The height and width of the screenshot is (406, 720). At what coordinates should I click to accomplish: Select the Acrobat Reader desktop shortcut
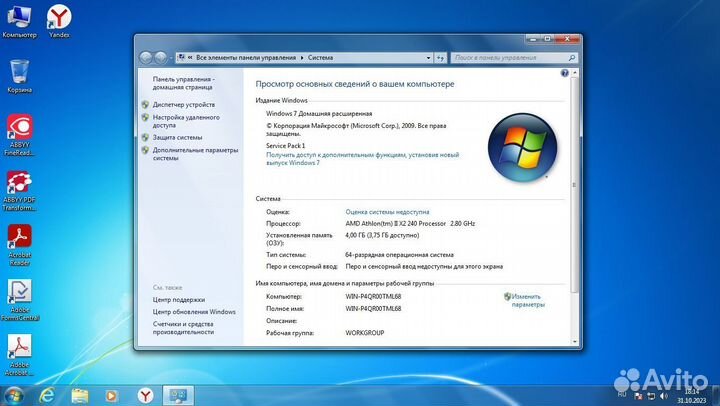coord(19,245)
